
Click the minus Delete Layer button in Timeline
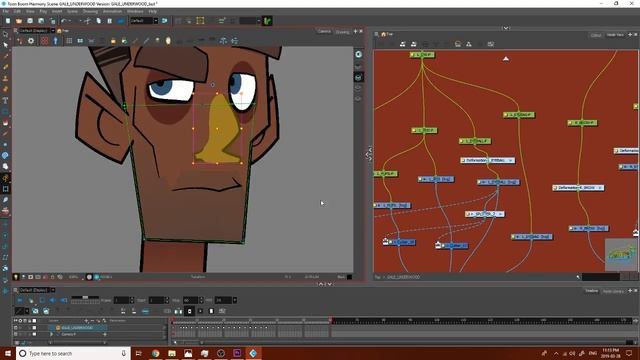tap(92, 321)
